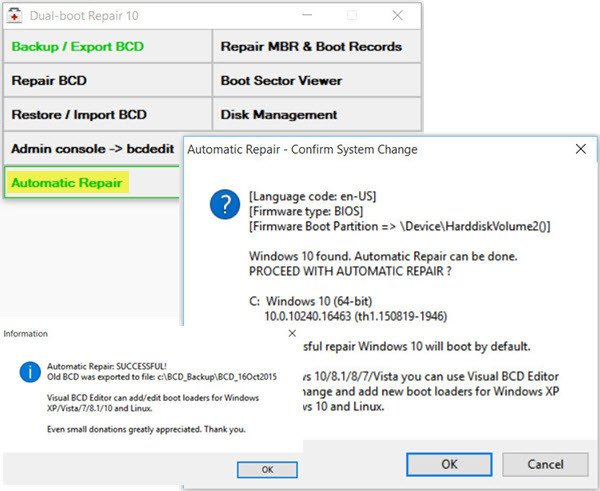
Task: Click the text '[Language code: en-US]'
Action: (x=313, y=196)
